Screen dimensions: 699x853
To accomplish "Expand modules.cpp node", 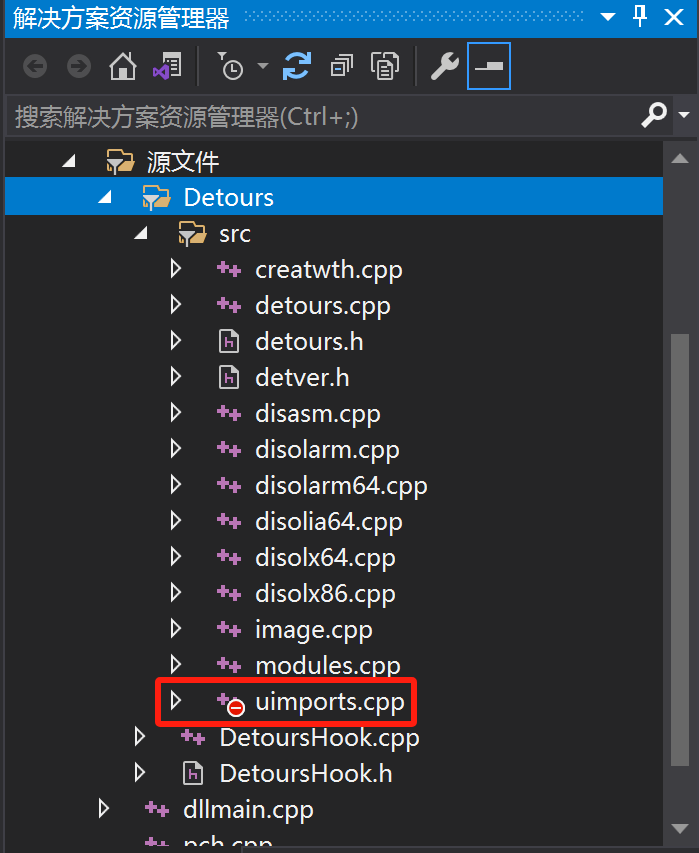I will pos(176,664).
